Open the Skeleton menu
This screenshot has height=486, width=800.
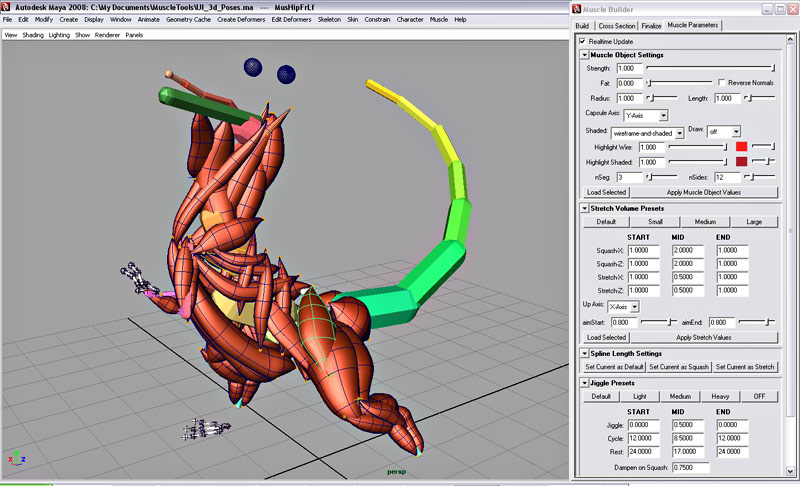[329, 19]
